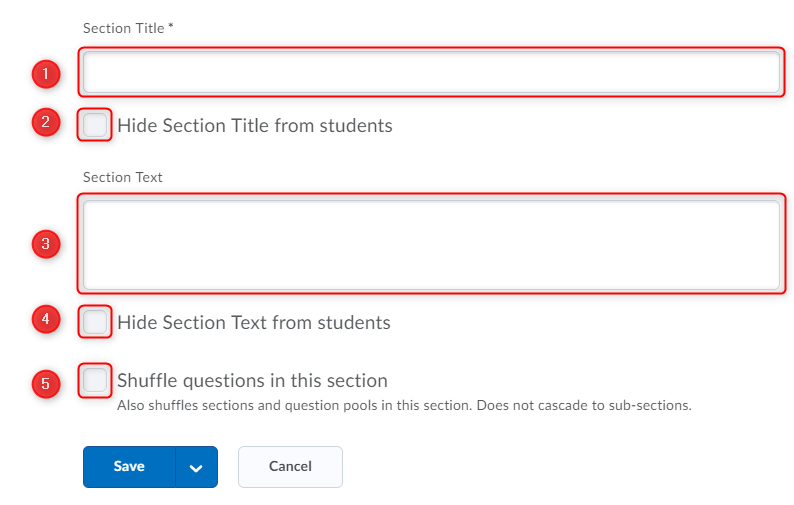Click the "Shuffle questions in this section" label text

pyautogui.click(x=252, y=381)
